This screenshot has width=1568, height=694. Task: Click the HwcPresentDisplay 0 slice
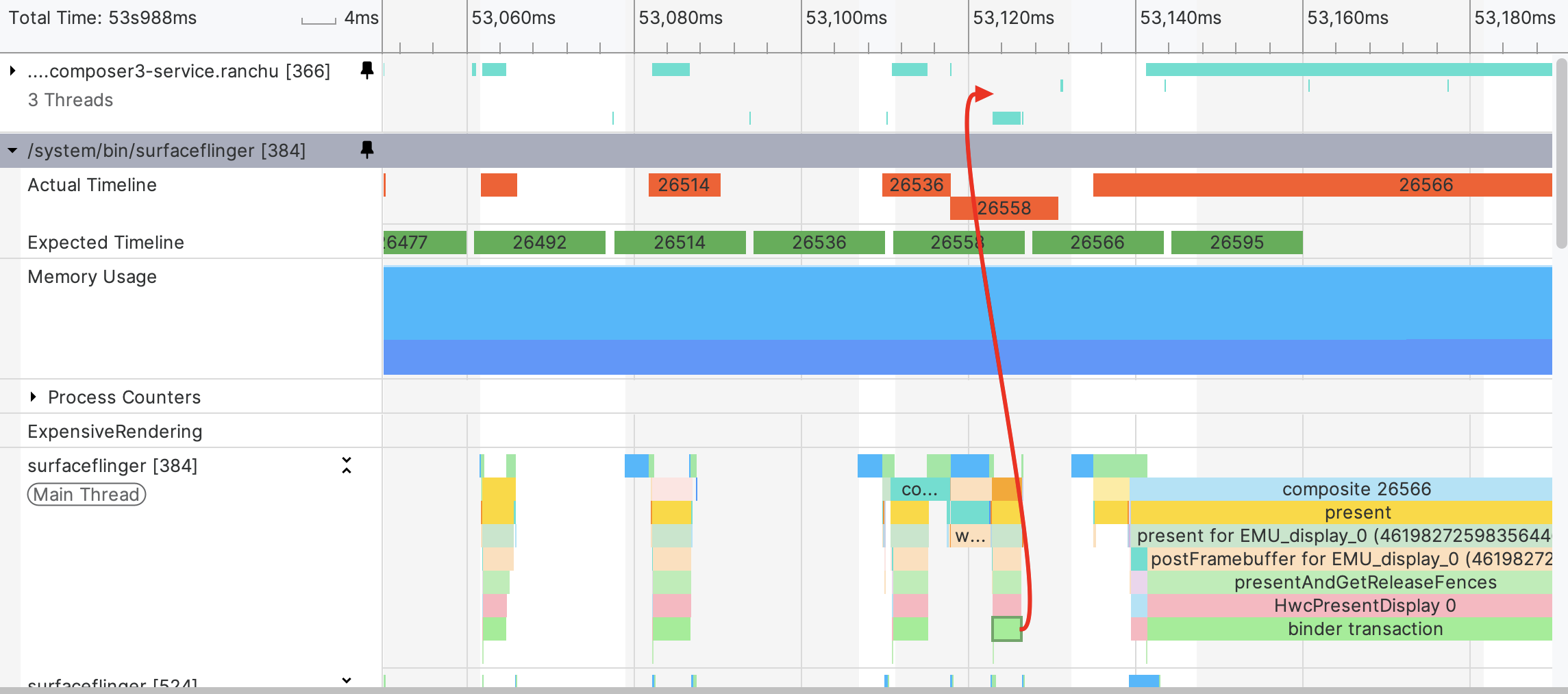pos(1349,606)
